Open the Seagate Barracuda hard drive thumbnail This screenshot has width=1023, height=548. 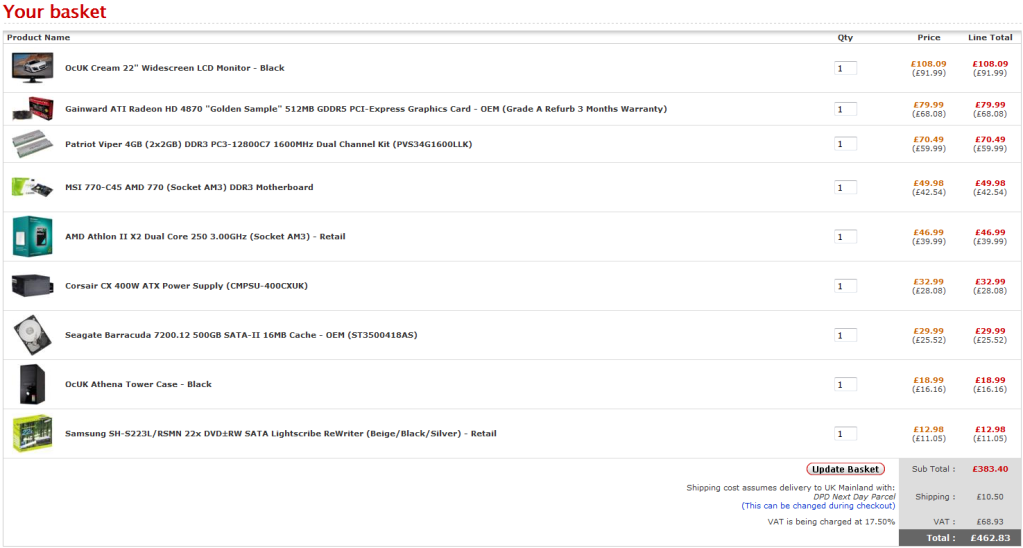(33, 335)
